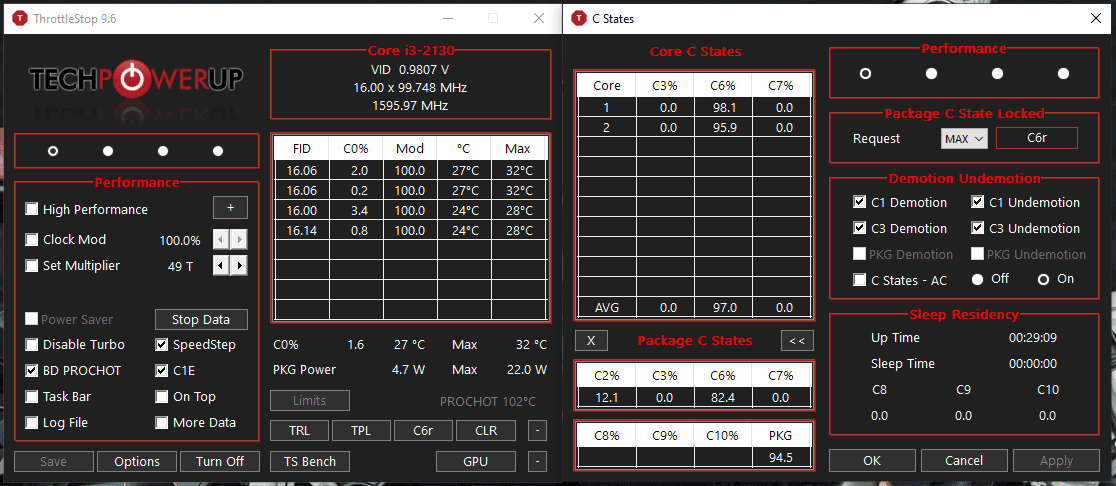Viewport: 1116px width, 486px height.
Task: Select second Performance radio in C States
Action: tap(931, 73)
